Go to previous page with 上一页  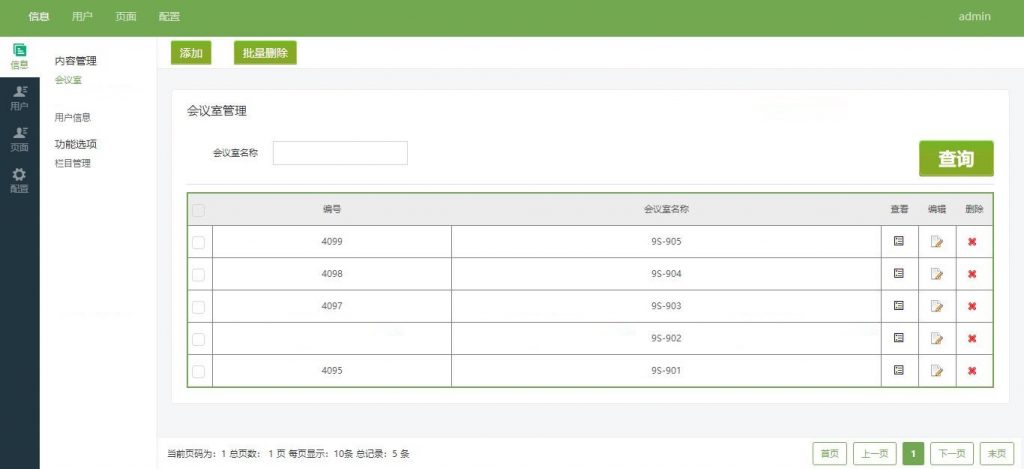click(x=874, y=454)
